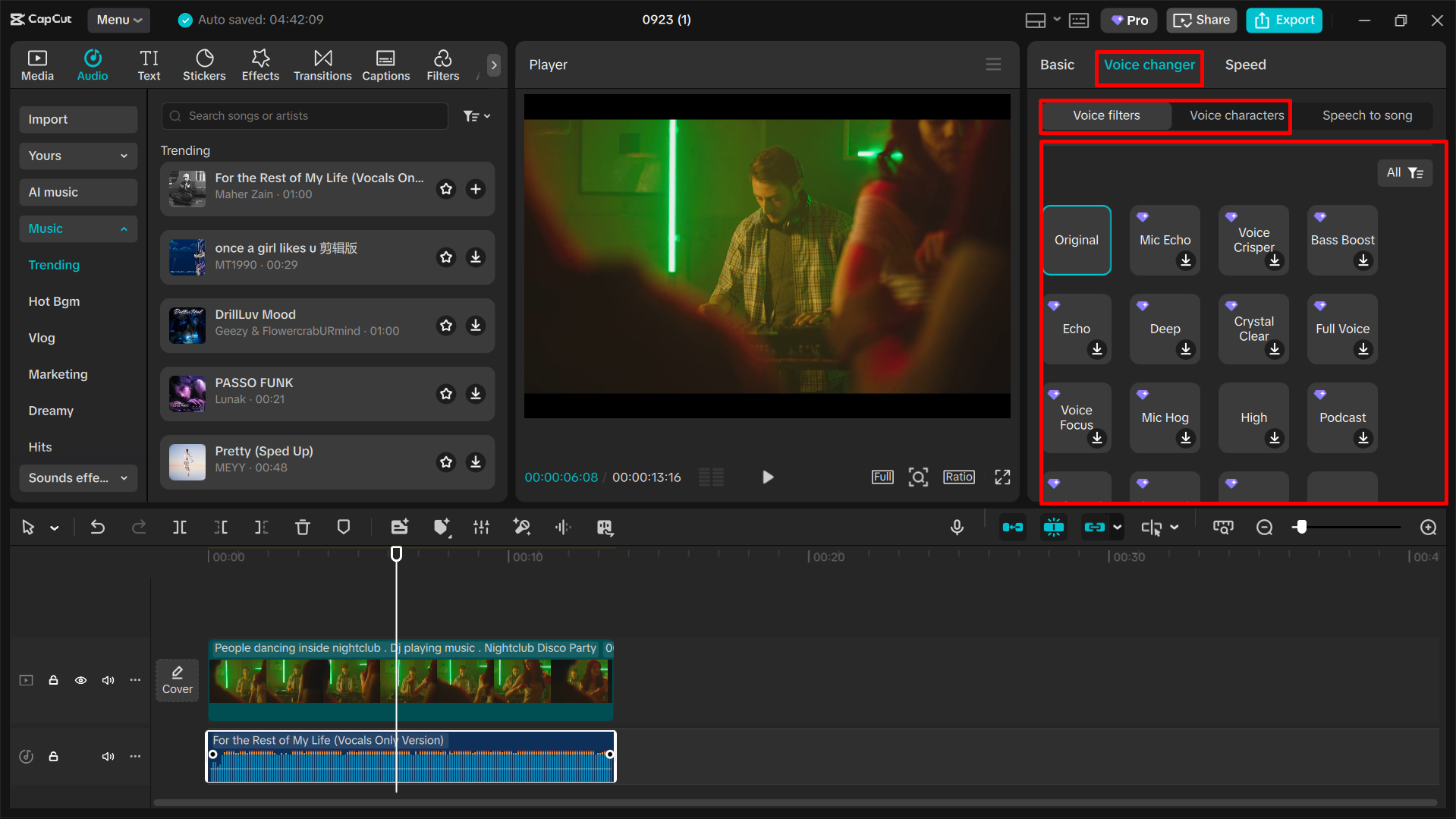Open the Transitions panel

[322, 65]
